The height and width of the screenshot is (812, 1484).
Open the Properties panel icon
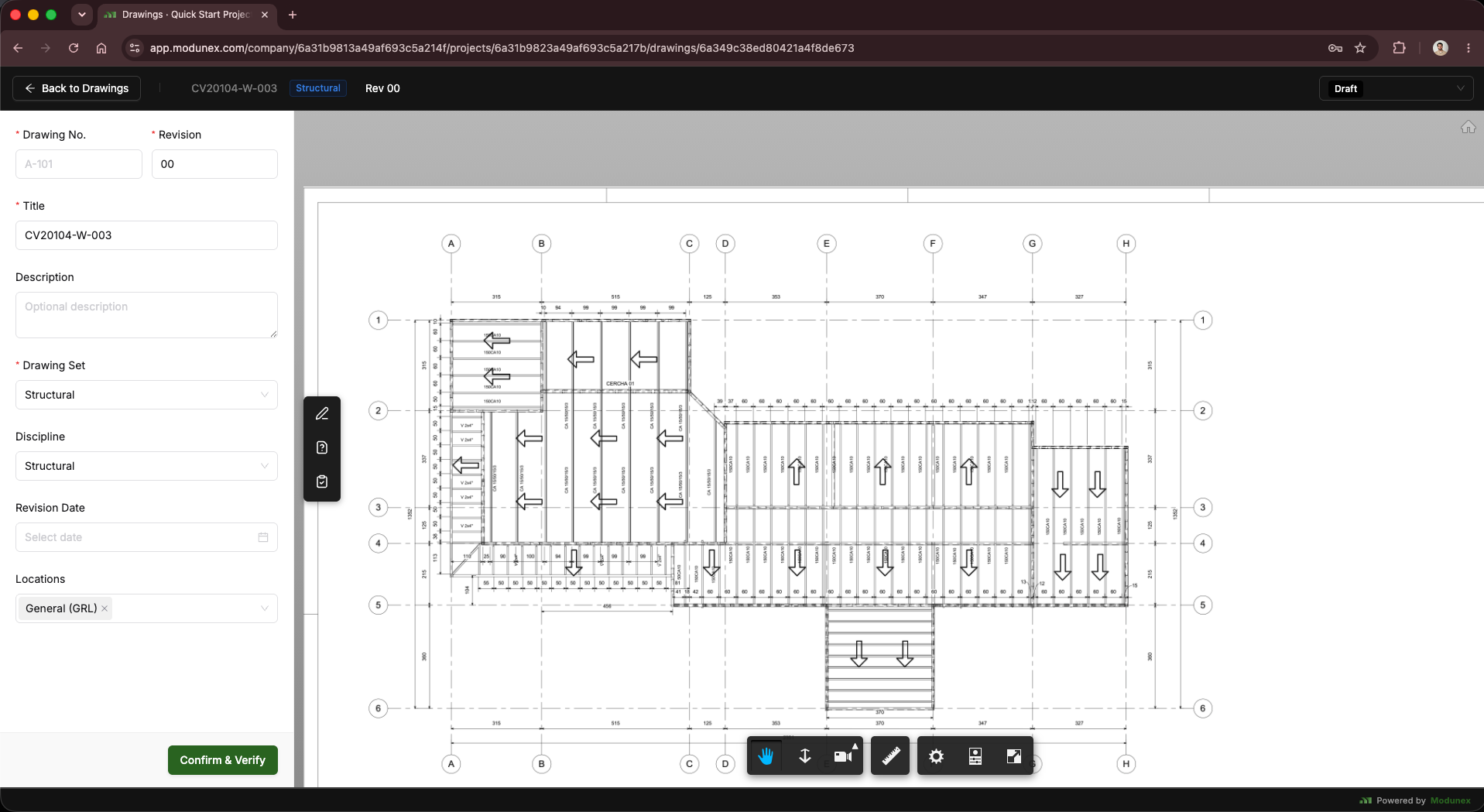pyautogui.click(x=975, y=756)
